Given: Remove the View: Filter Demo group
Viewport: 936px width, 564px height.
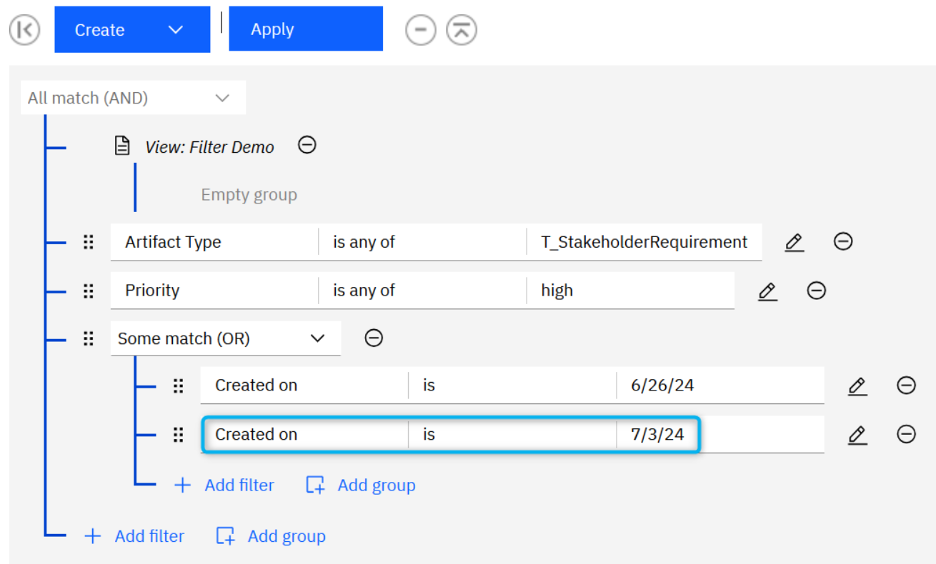Looking at the screenshot, I should 307,144.
